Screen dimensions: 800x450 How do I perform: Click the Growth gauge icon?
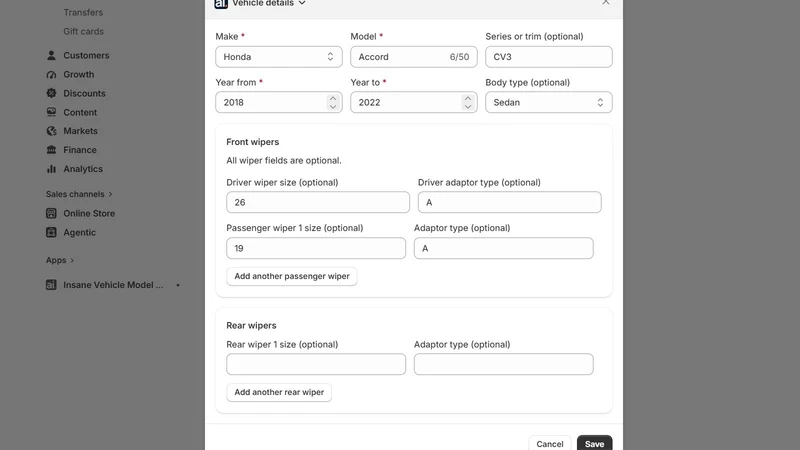51,74
